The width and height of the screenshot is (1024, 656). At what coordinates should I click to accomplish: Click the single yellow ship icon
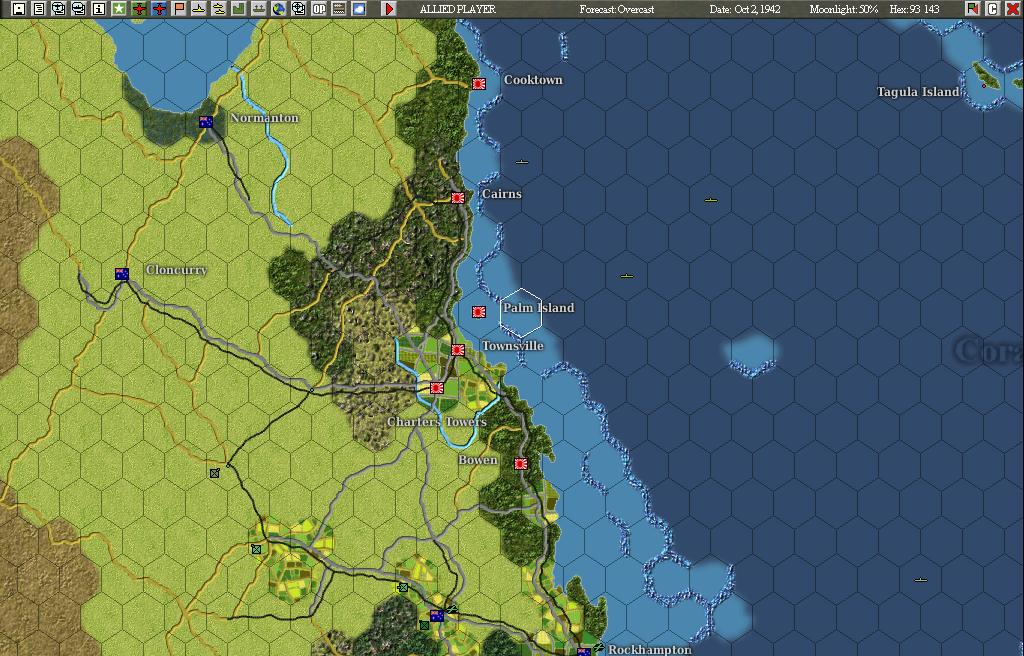point(199,8)
